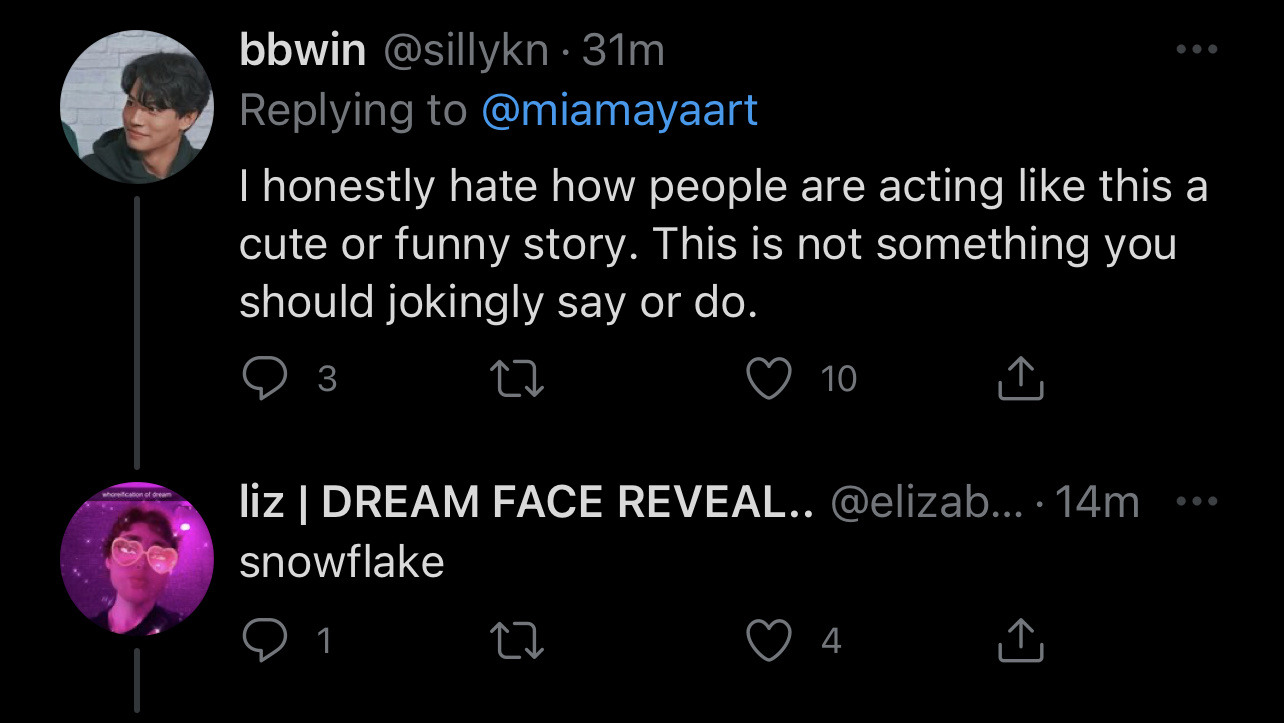Click liz | DREAM FACE REVEAL name

point(526,503)
